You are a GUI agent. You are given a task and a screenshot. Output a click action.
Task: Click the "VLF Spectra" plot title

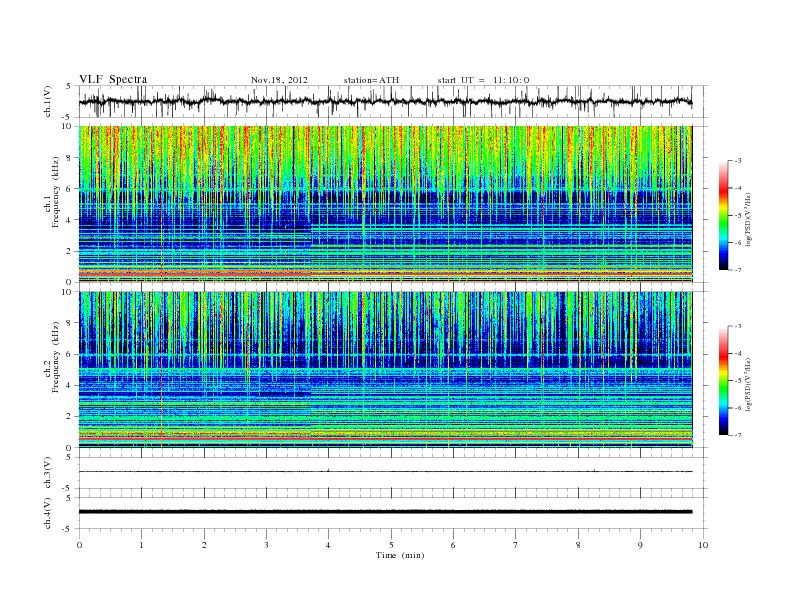click(113, 79)
